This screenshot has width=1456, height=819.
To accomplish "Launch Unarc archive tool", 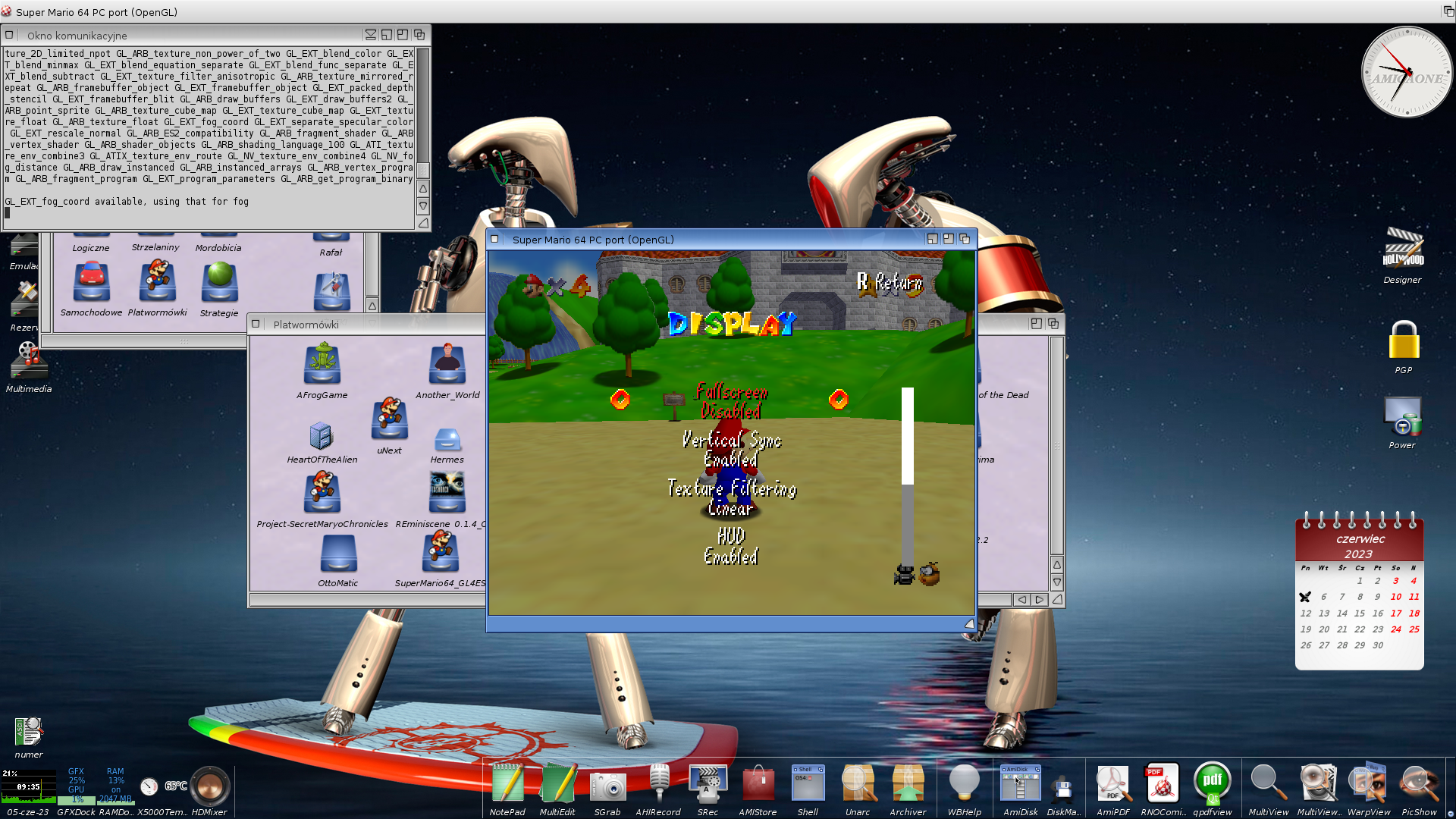I will coord(858,783).
